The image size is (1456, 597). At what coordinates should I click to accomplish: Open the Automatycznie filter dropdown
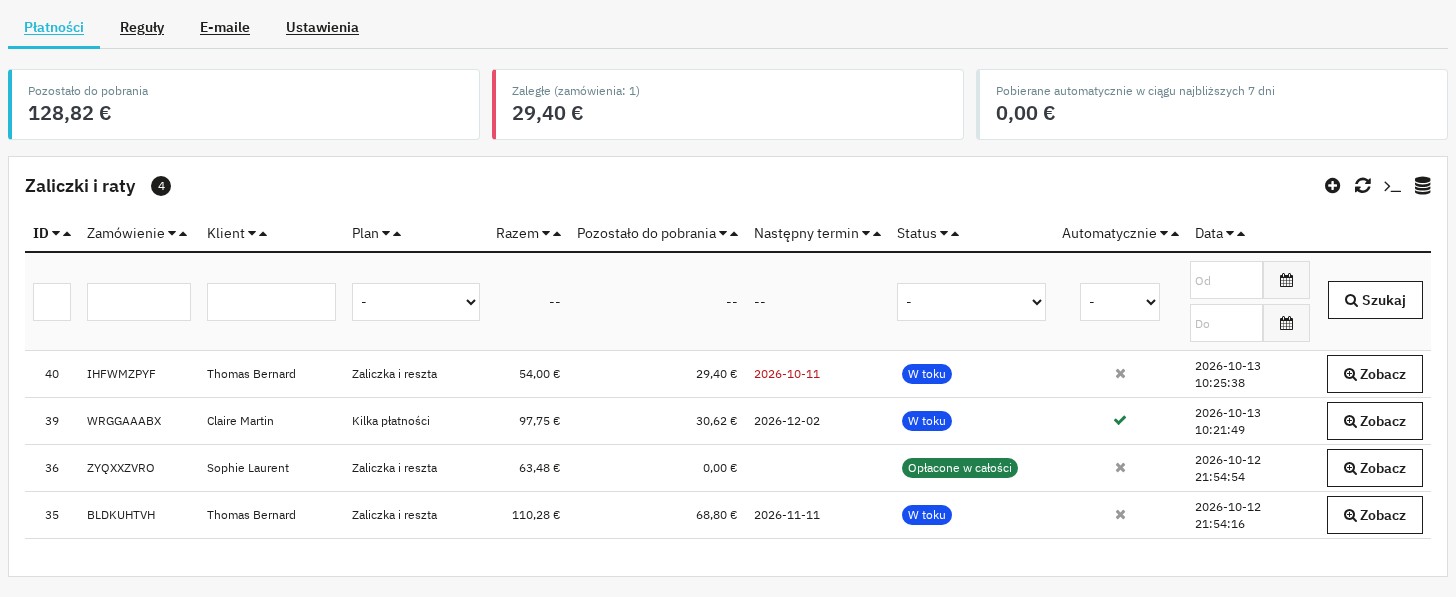coord(1120,302)
